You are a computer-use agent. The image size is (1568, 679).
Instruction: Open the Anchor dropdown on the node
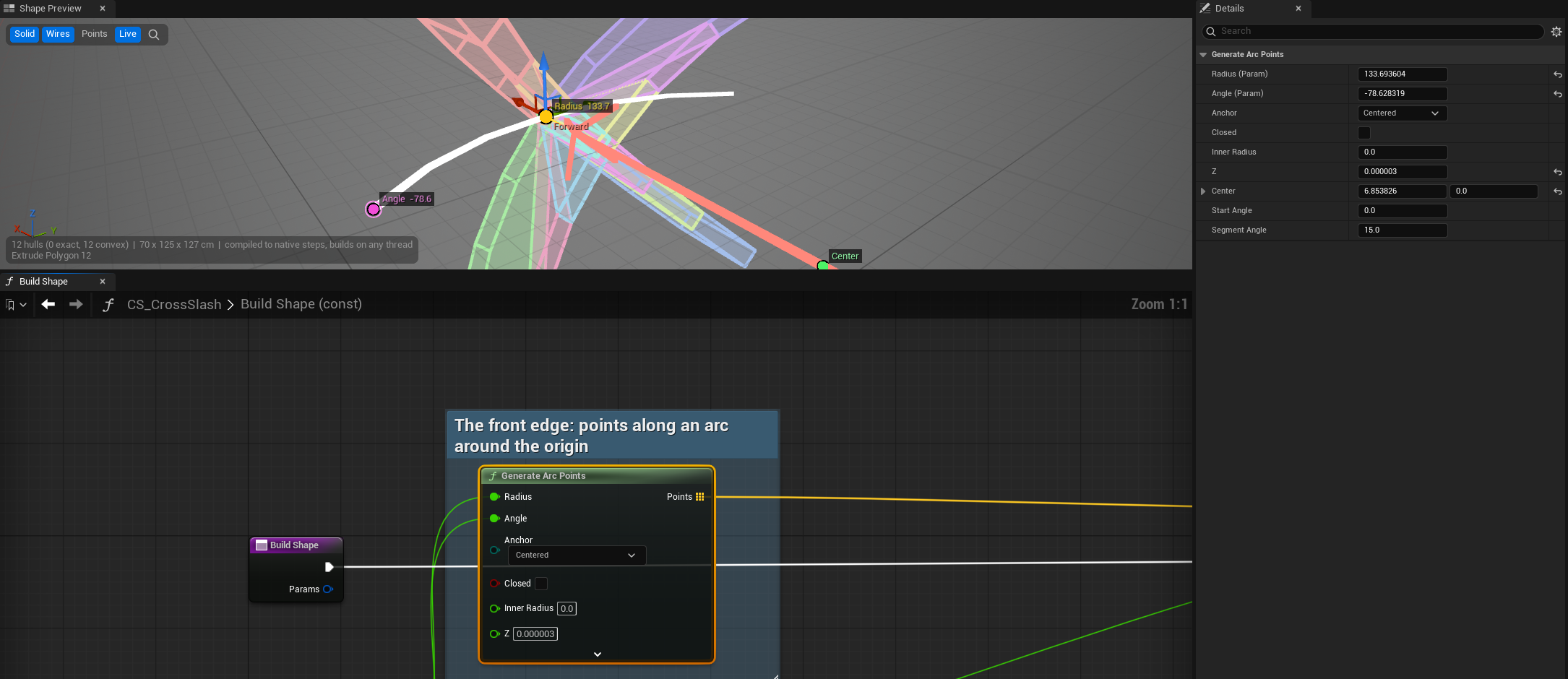pyautogui.click(x=577, y=555)
